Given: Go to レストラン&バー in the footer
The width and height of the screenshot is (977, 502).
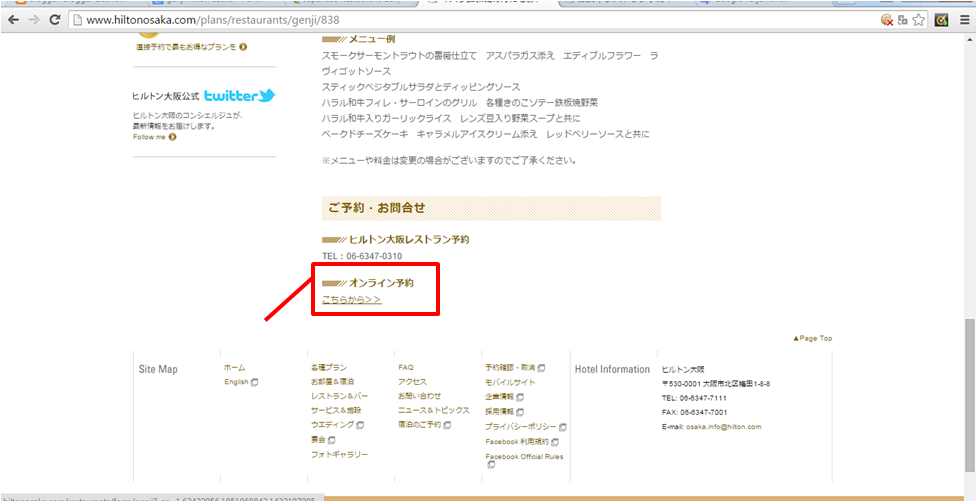Looking at the screenshot, I should (x=332, y=396).
